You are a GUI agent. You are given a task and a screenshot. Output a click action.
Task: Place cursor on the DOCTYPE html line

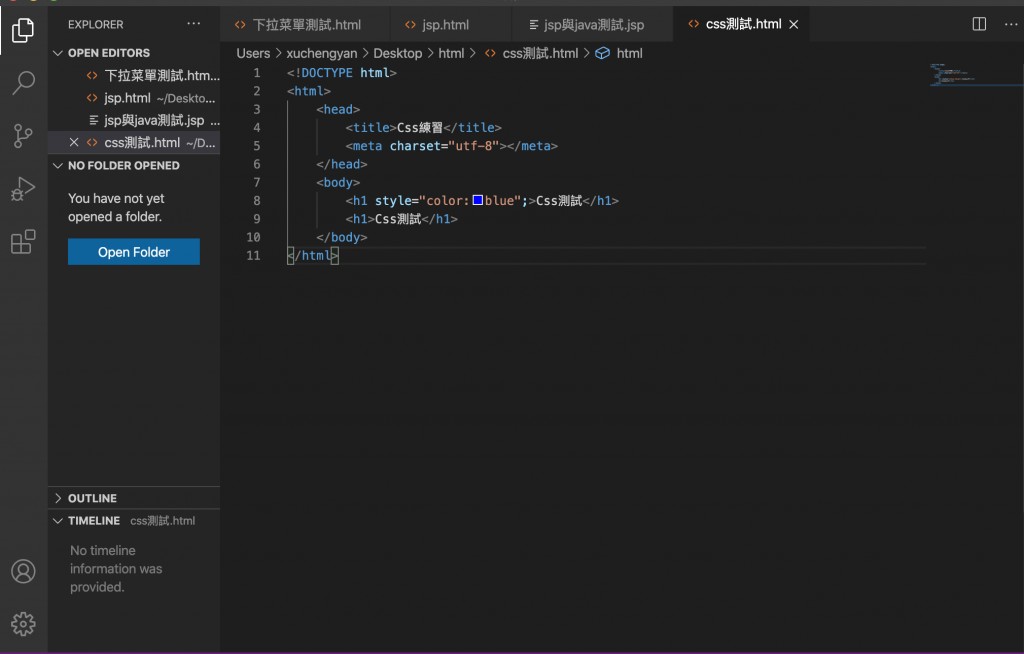342,73
